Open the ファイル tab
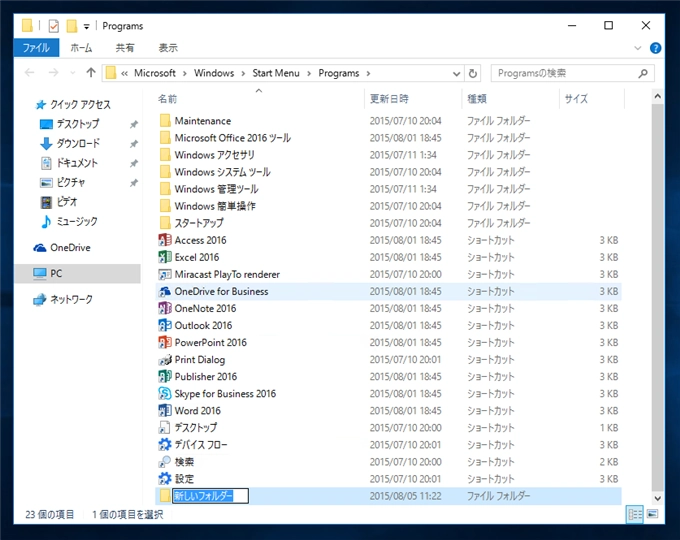Image resolution: width=680 pixels, height=540 pixels. pyautogui.click(x=36, y=48)
